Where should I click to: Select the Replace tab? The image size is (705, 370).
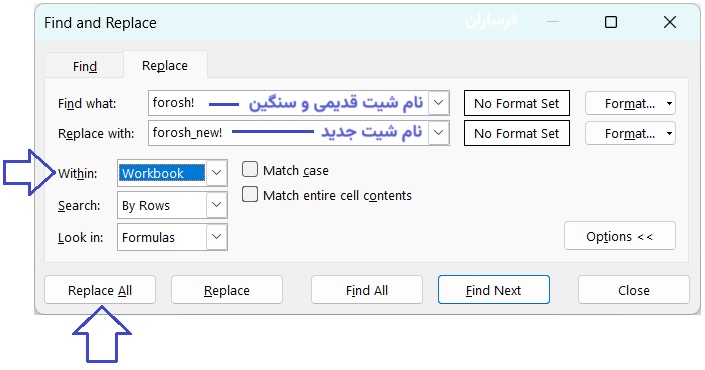tap(165, 65)
